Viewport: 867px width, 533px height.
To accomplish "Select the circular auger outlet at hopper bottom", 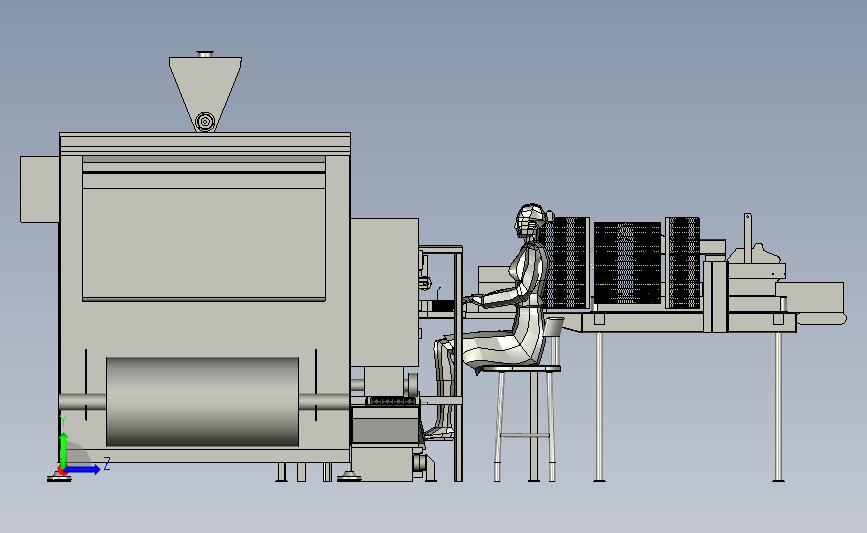I will point(205,121).
